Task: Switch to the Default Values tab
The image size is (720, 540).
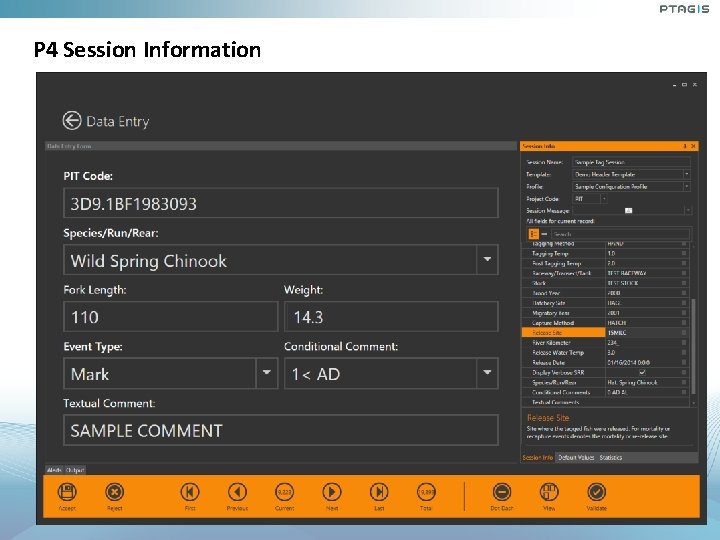Action: tap(576, 457)
